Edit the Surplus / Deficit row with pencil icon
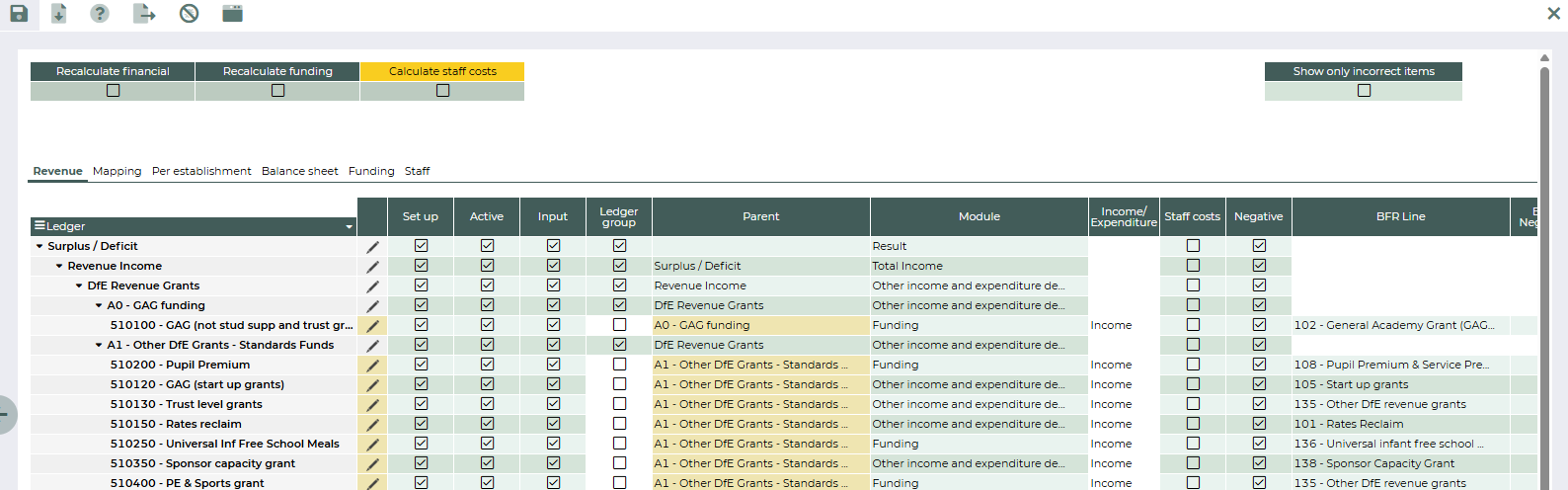The image size is (1568, 490). pyautogui.click(x=372, y=247)
